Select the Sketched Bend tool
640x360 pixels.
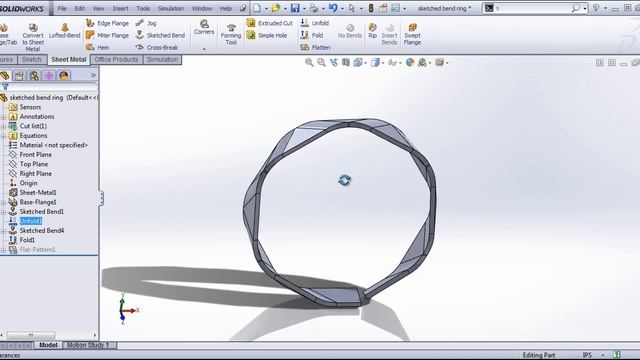(x=160, y=36)
